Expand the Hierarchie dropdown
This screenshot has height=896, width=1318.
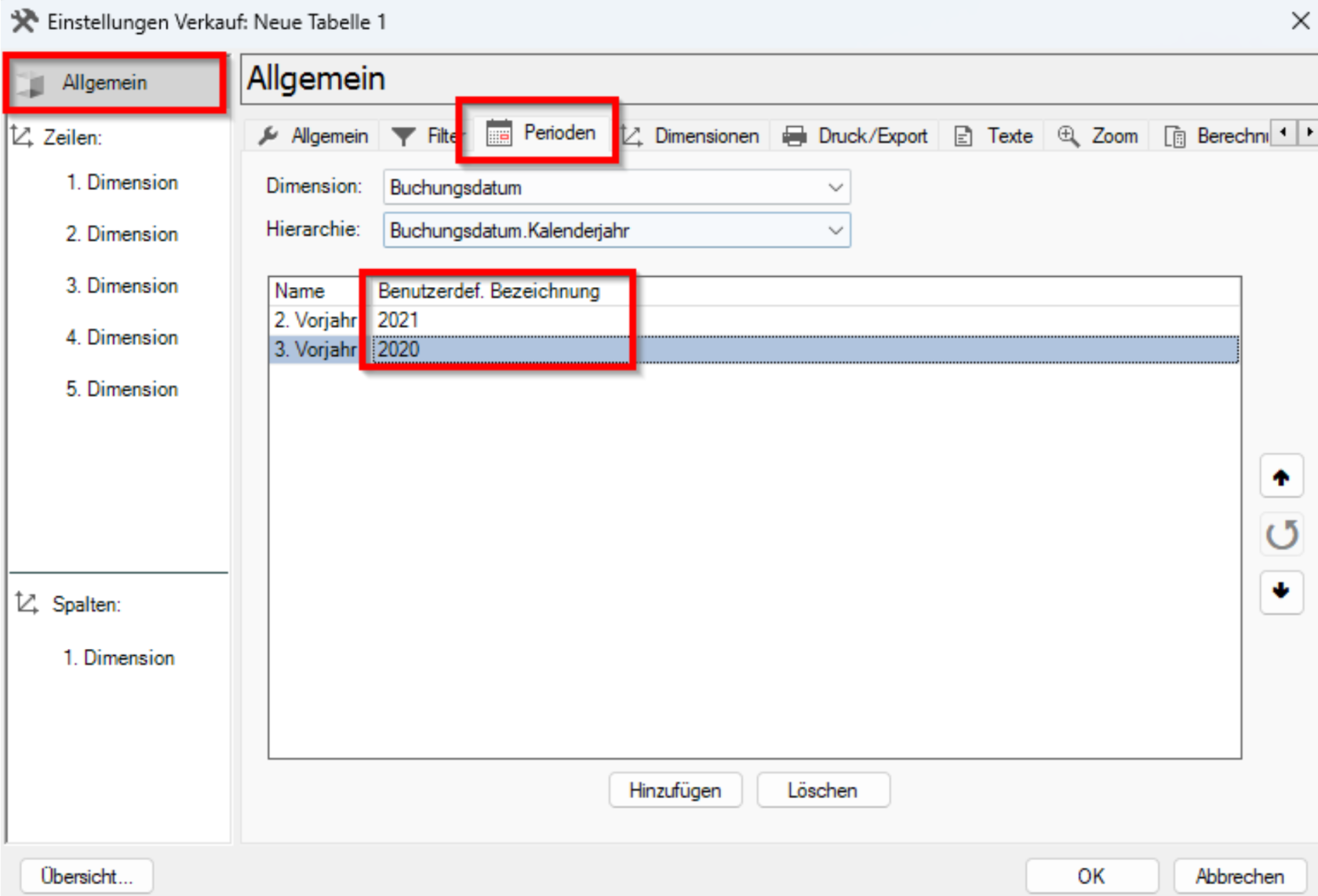coord(617,231)
